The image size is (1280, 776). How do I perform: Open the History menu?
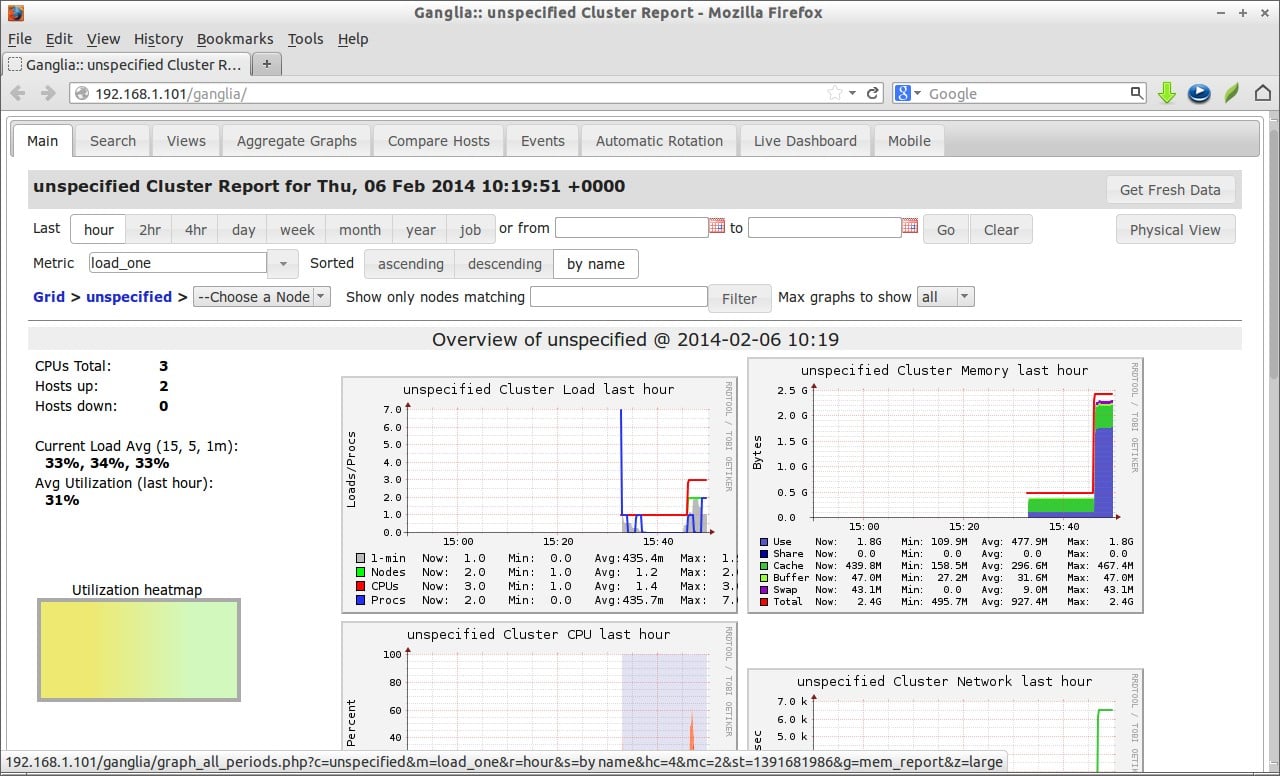[x=158, y=39]
